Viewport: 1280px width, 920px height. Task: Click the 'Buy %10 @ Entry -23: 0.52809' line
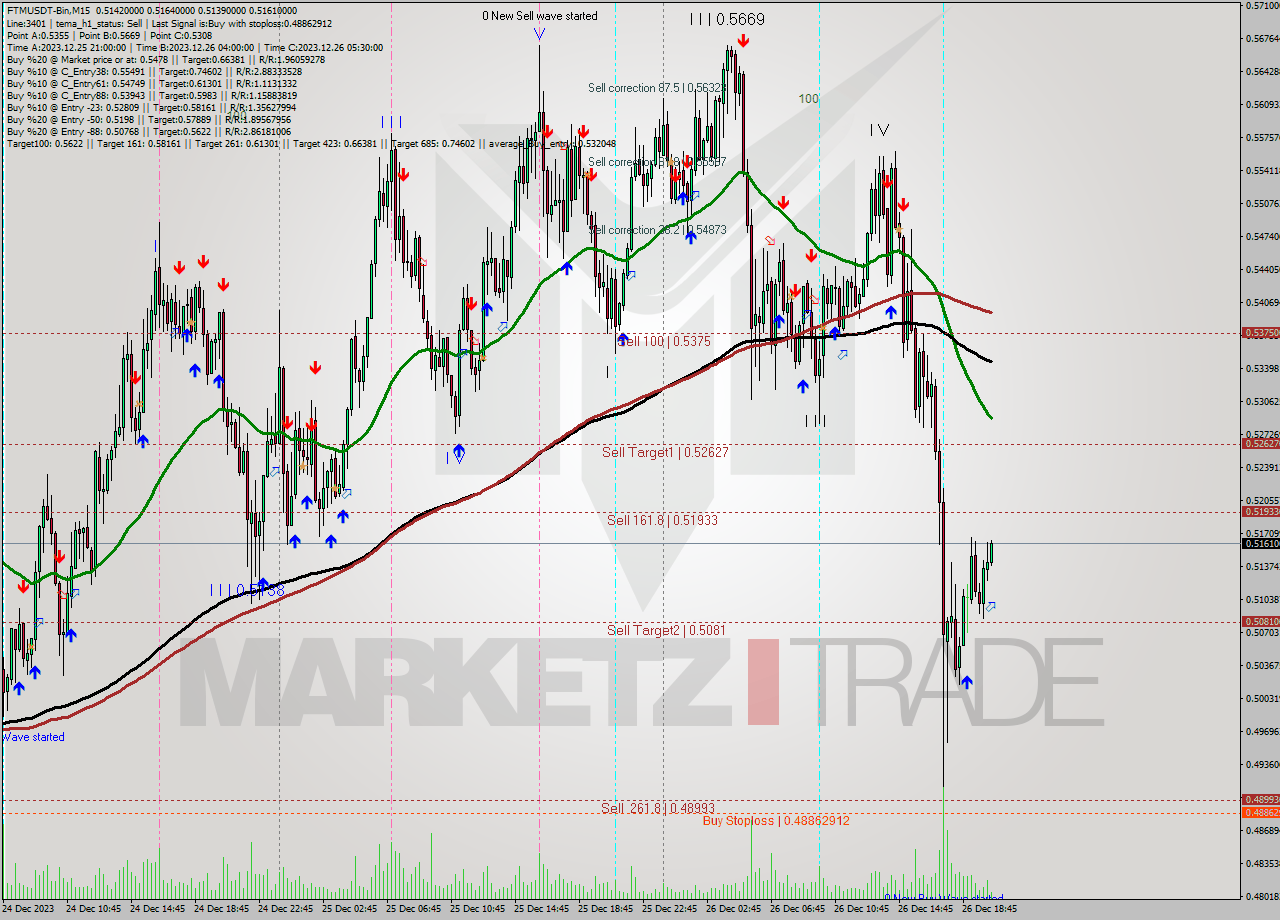click(151, 107)
